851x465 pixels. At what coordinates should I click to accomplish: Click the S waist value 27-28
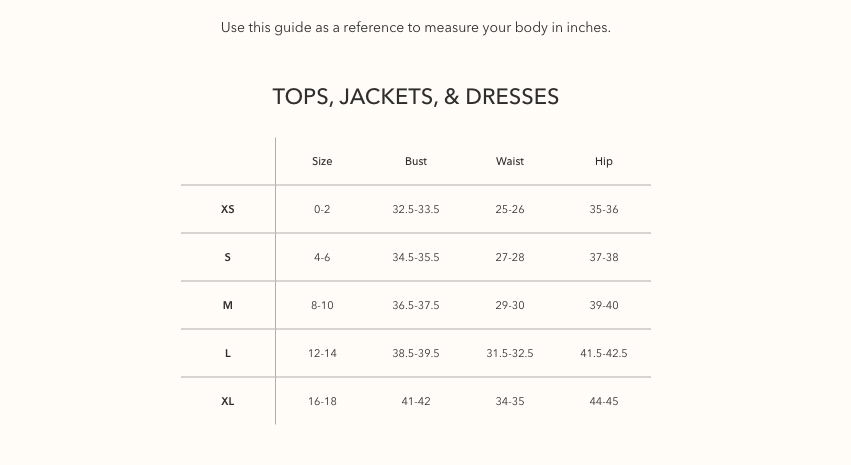510,258
